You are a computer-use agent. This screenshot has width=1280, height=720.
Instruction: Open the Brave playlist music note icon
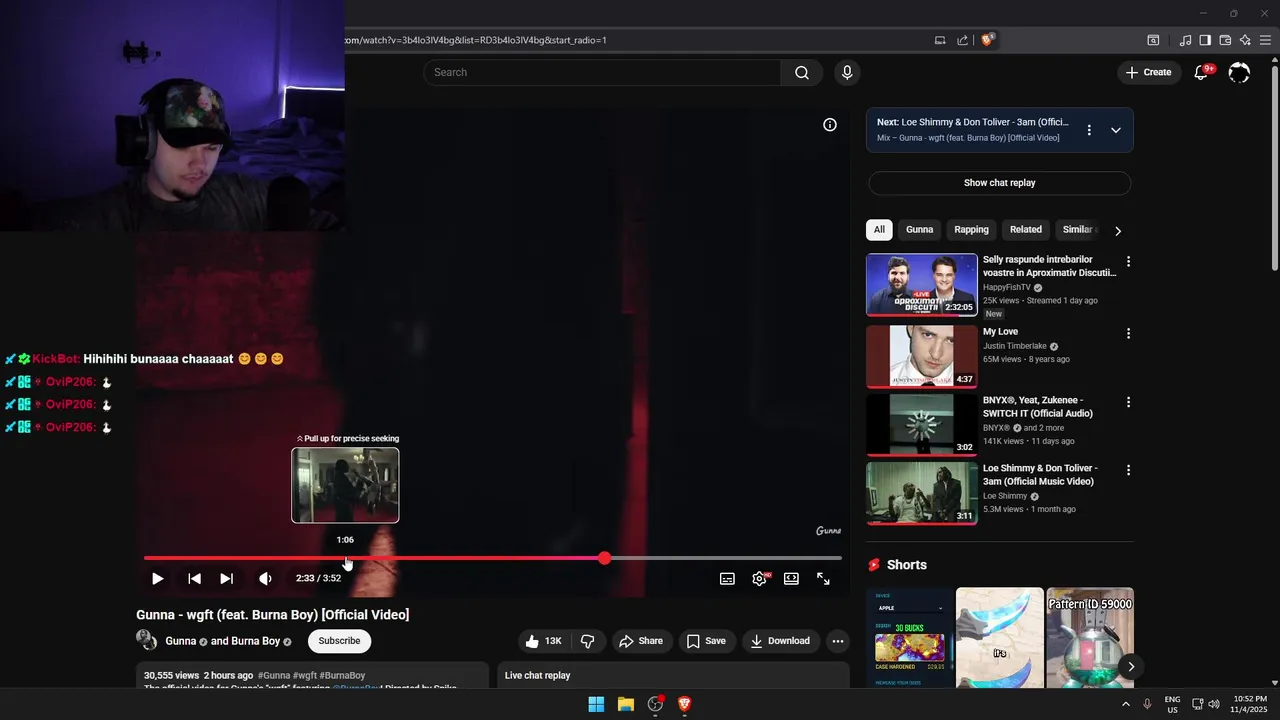click(x=1185, y=40)
